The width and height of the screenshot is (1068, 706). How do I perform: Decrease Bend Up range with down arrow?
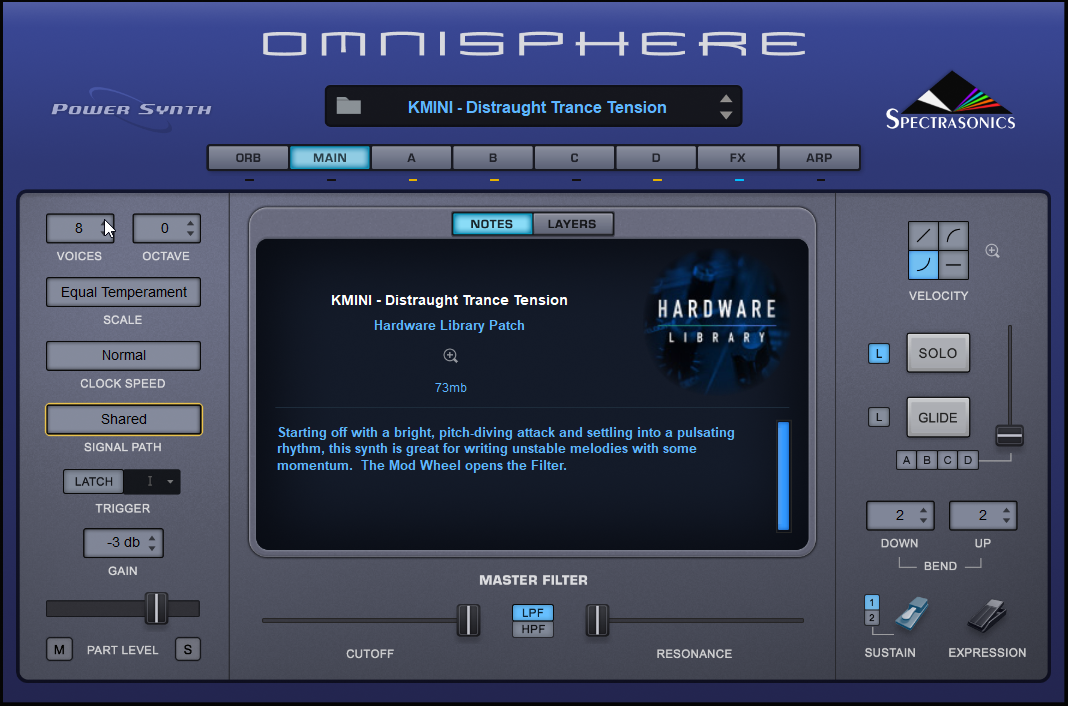click(1007, 521)
